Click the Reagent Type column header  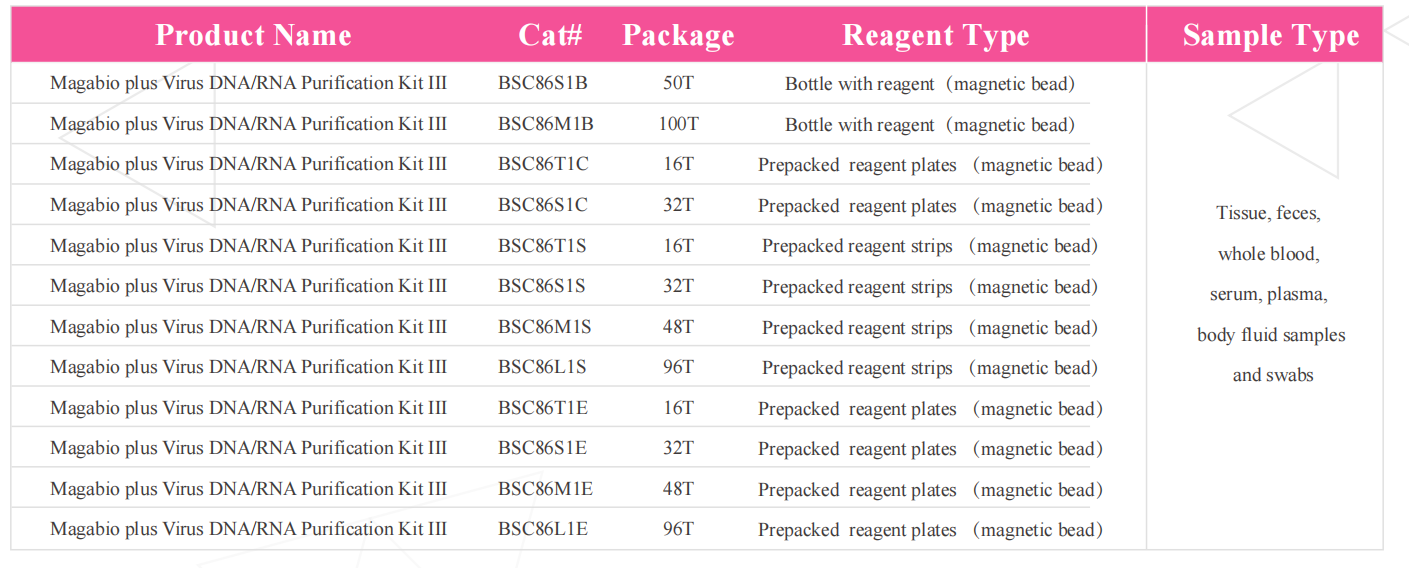click(x=935, y=35)
